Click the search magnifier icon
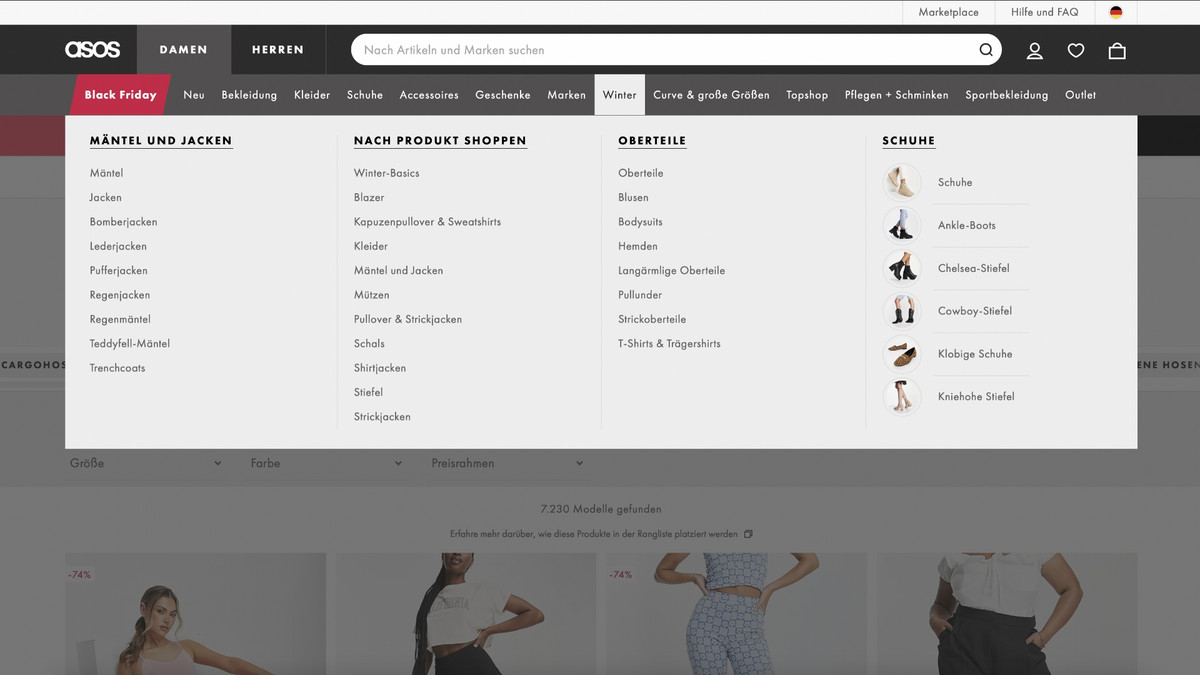1200x675 pixels. pyautogui.click(x=986, y=50)
